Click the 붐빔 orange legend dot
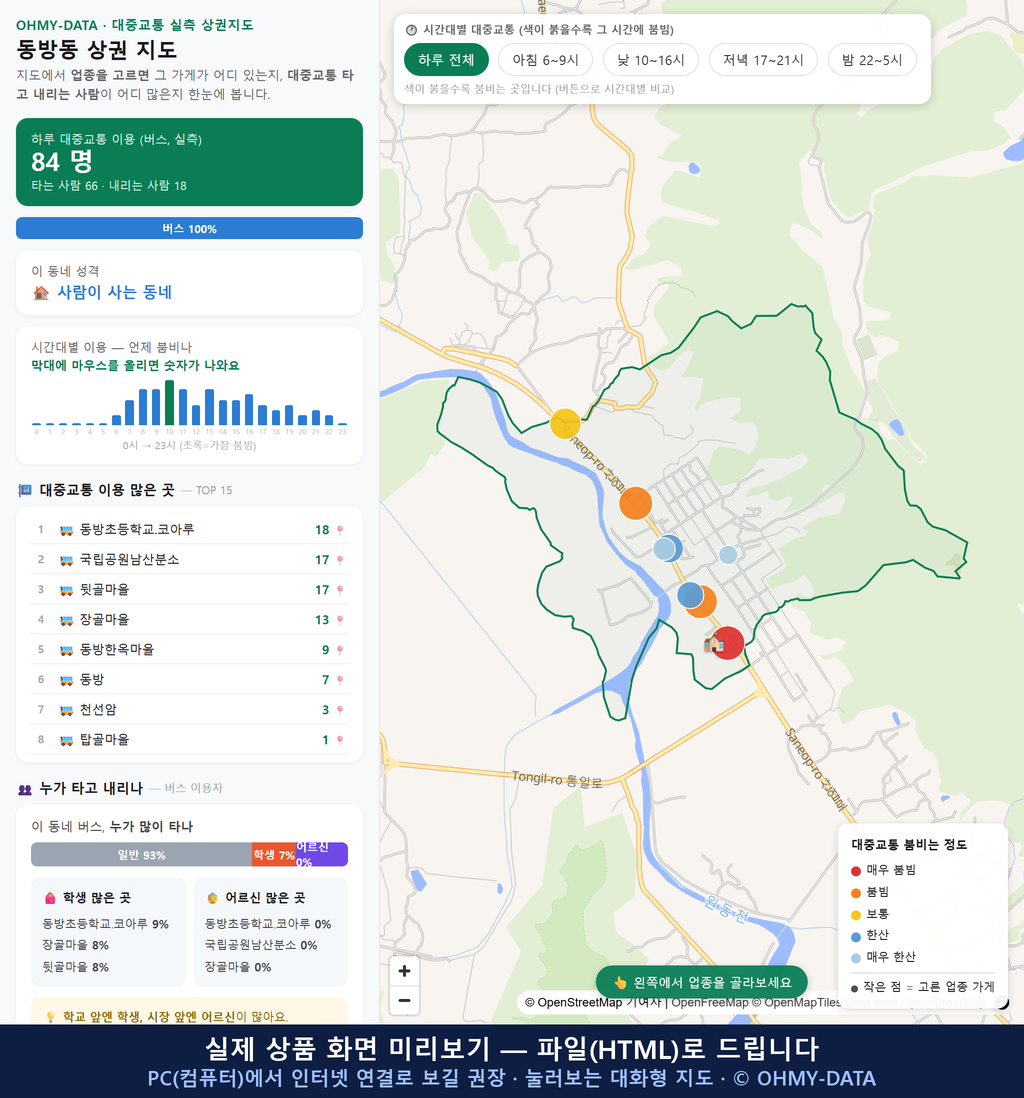The width and height of the screenshot is (1024, 1098). point(855,893)
